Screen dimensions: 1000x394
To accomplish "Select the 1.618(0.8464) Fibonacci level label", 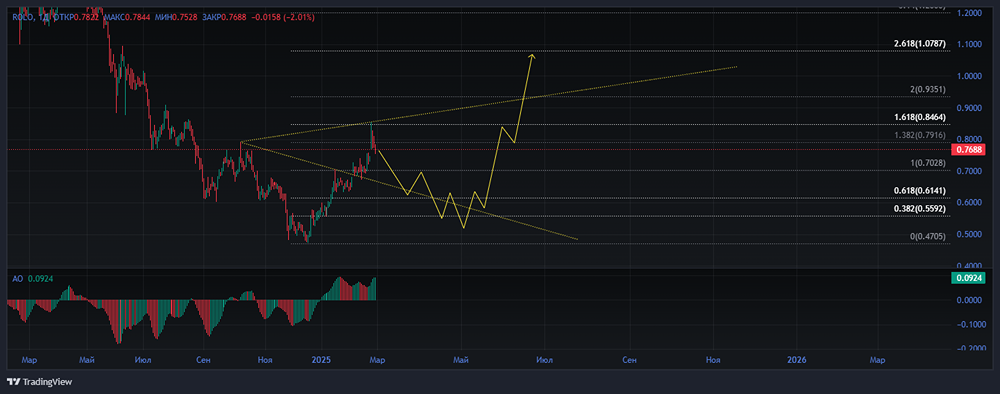I will click(920, 118).
